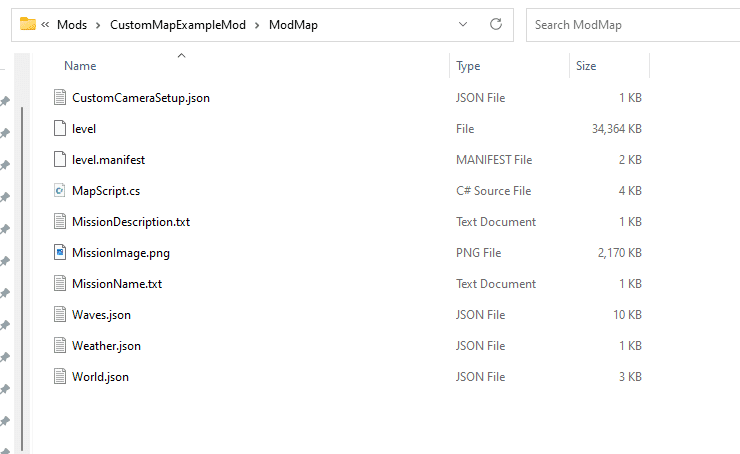740x454 pixels.
Task: Click the MapScript.cs C# file icon
Action: [x=60, y=191]
